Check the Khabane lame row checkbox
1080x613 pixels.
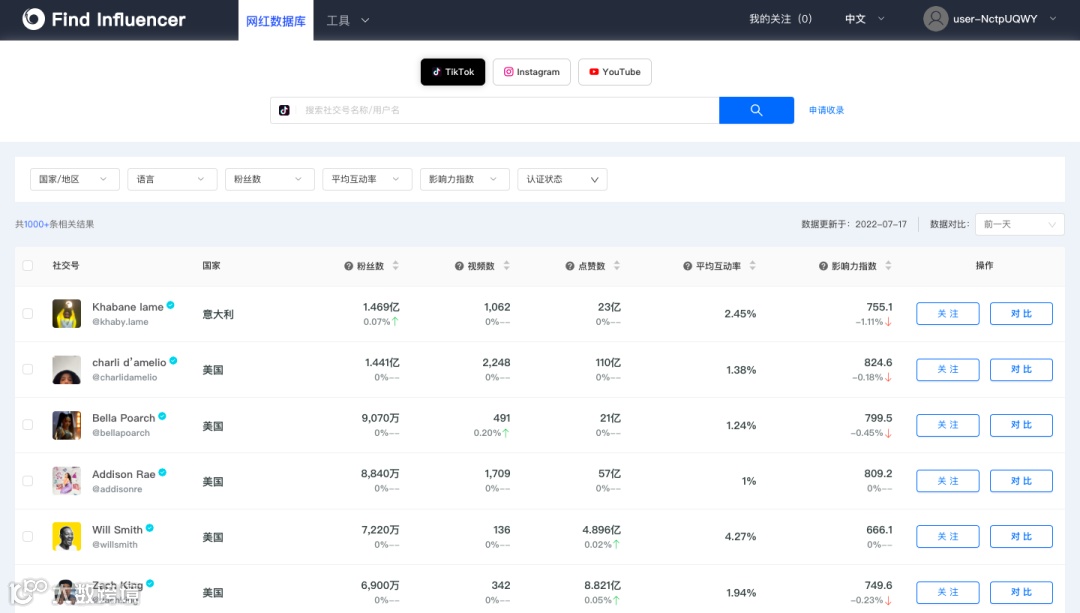(x=28, y=313)
